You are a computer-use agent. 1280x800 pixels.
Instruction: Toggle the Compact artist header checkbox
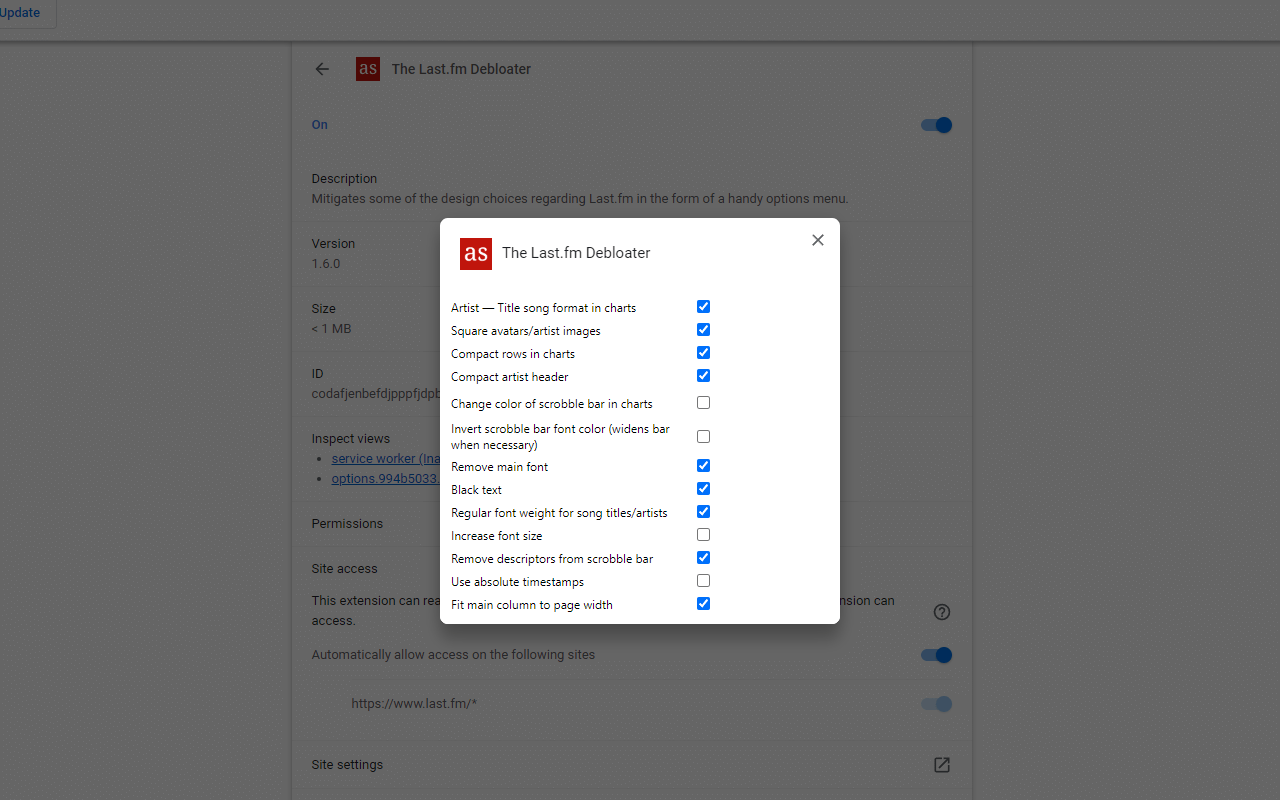pos(704,376)
